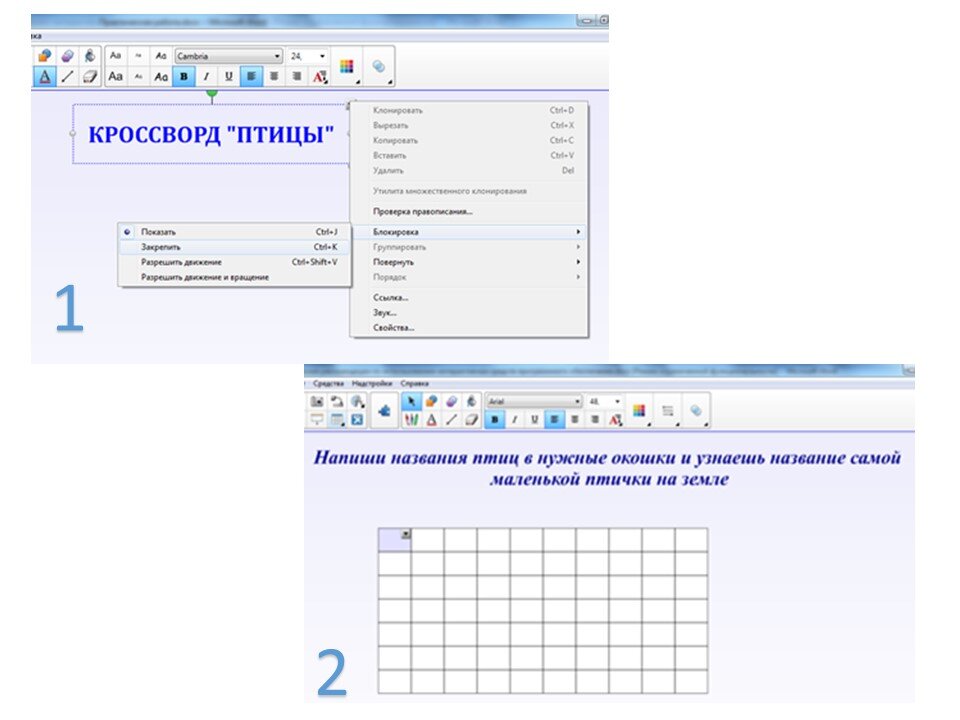Screen dimensions: 960x720
Task: Toggle Bold in the Arial window toolbar
Action: point(494,420)
